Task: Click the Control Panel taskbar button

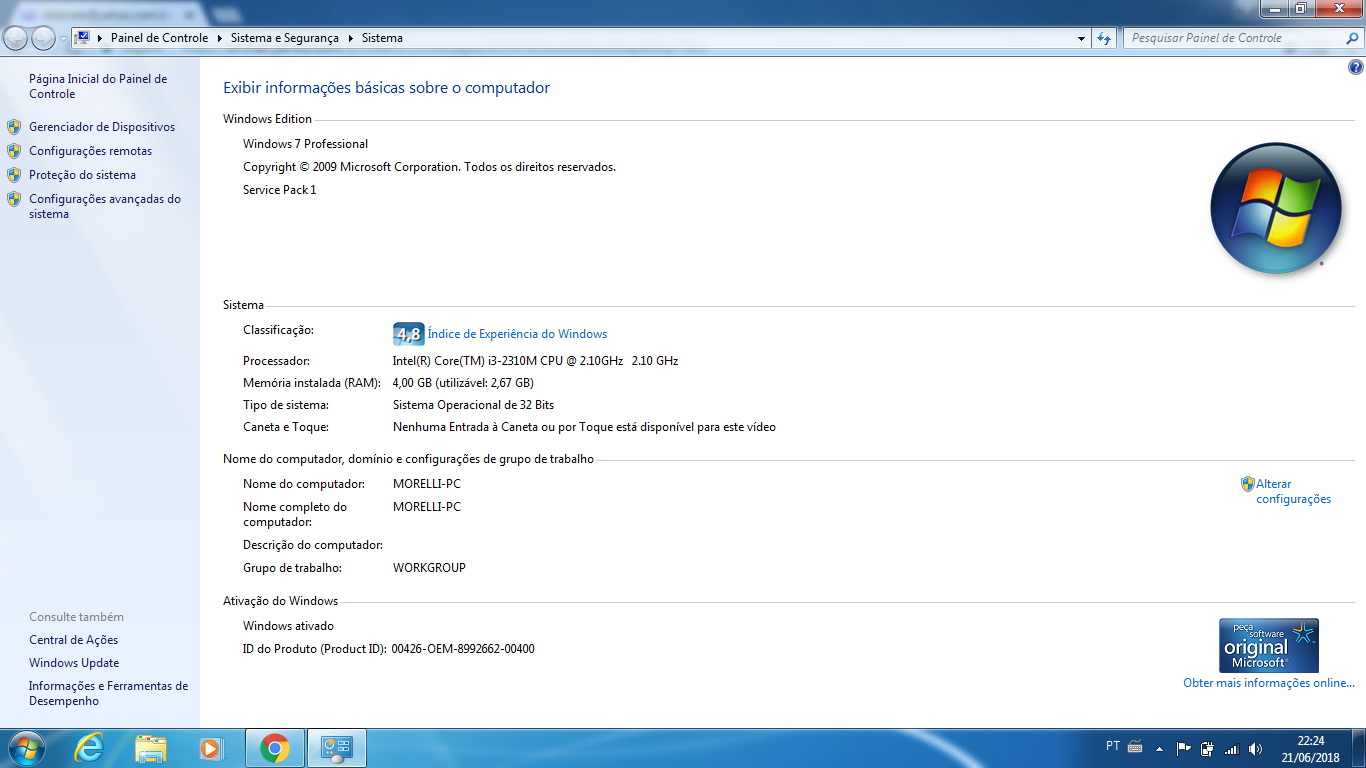Action: pos(337,748)
